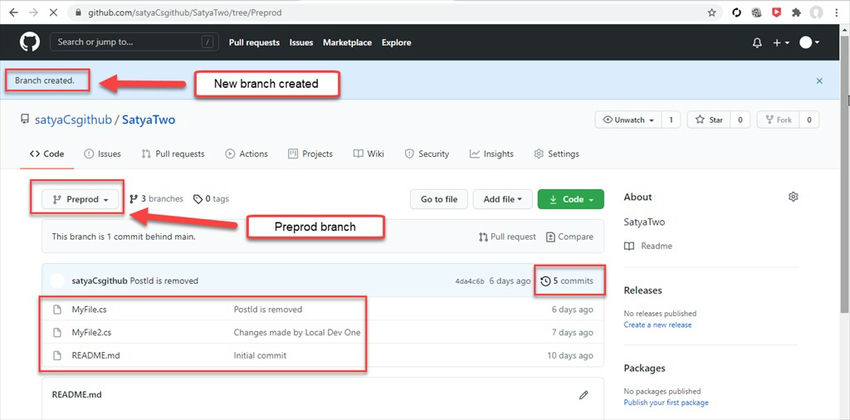
Task: Open the Projects tab
Action: [x=310, y=154]
